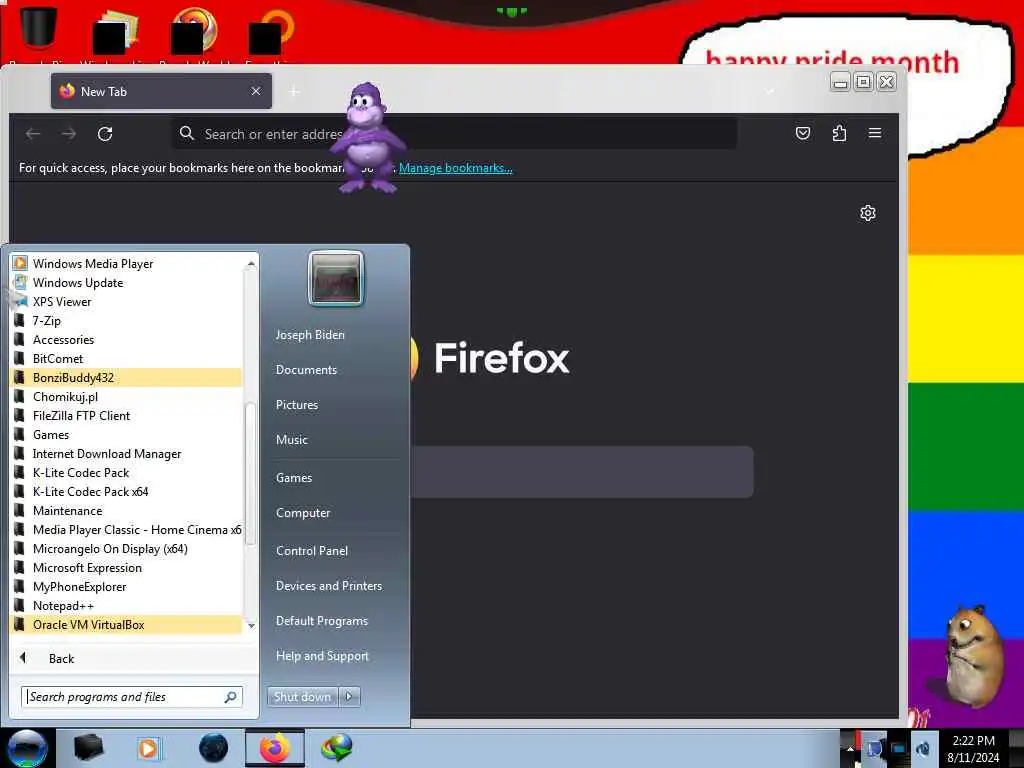Open the Oracle VM VirtualBox folder
Image resolution: width=1024 pixels, height=768 pixels.
click(x=127, y=625)
